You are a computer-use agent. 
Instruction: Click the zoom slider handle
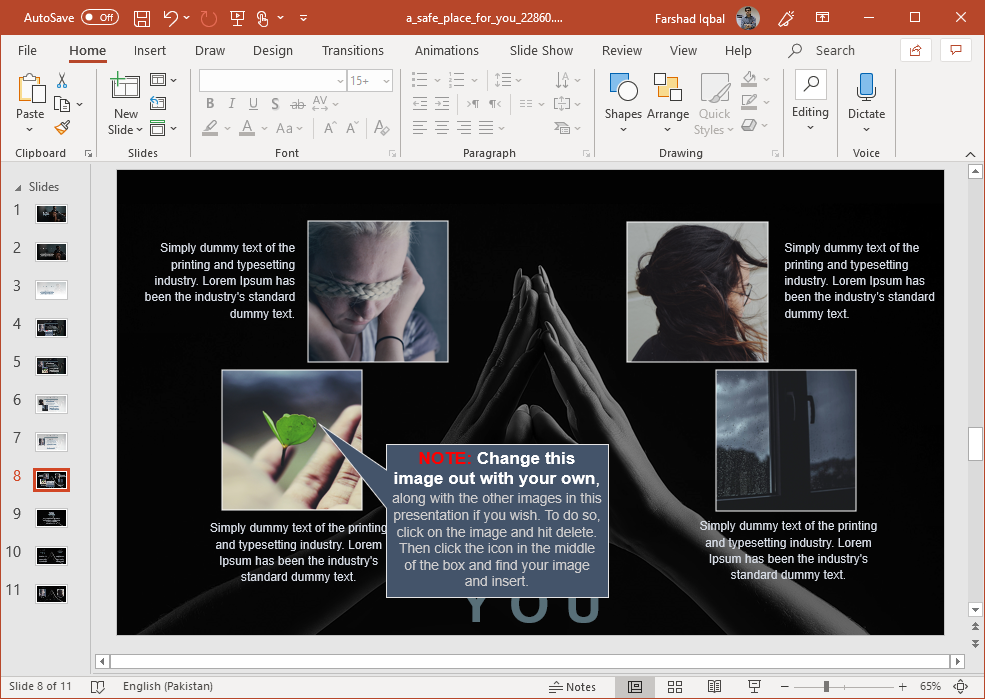coord(826,687)
